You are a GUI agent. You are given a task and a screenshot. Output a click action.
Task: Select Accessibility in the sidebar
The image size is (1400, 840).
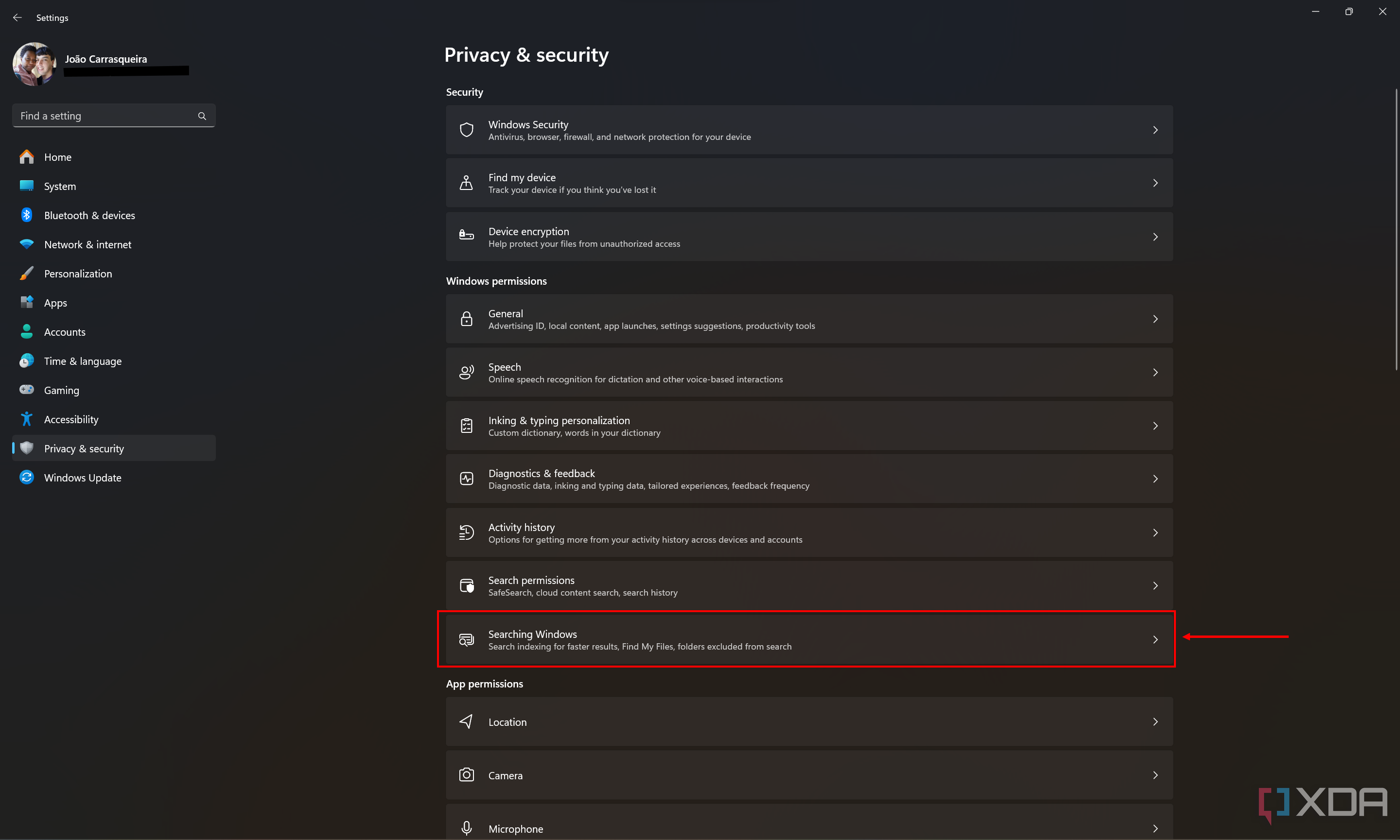pos(114,419)
